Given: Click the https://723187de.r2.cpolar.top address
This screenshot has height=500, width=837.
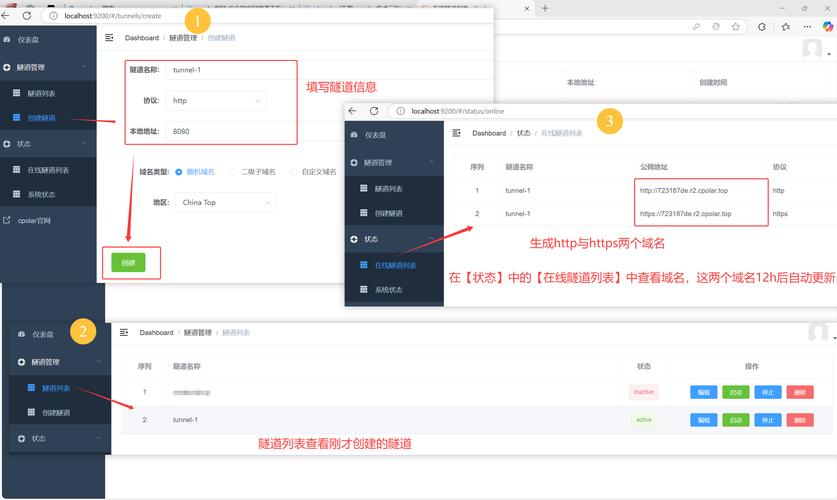Looking at the screenshot, I should point(685,213).
